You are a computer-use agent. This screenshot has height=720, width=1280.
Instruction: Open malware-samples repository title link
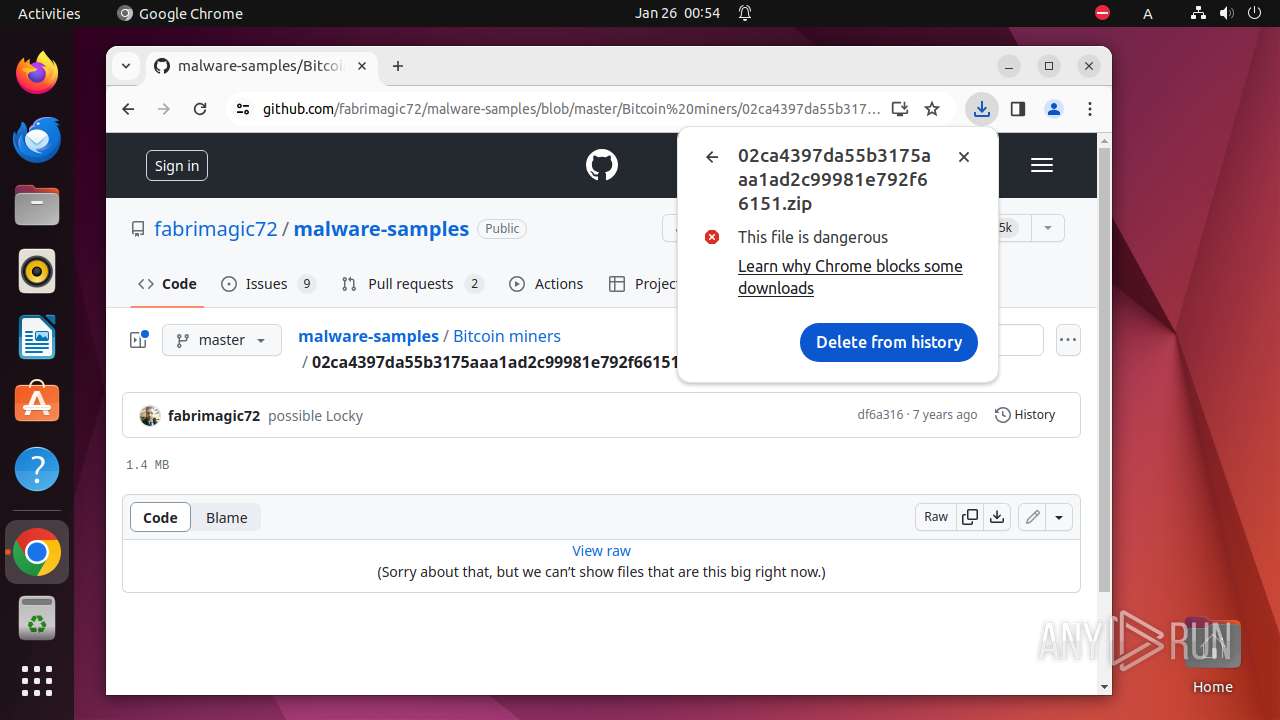click(381, 229)
